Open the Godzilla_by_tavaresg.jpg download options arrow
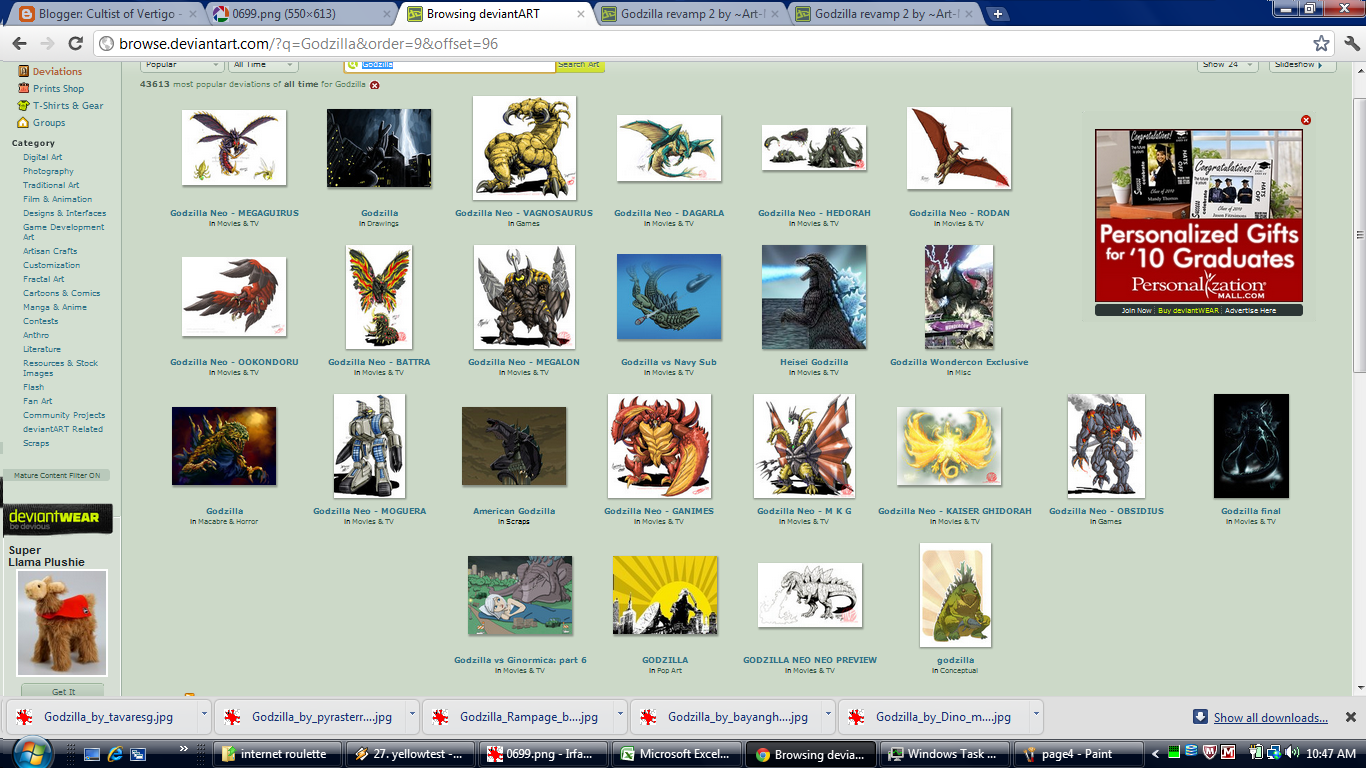The image size is (1366, 768). point(204,716)
